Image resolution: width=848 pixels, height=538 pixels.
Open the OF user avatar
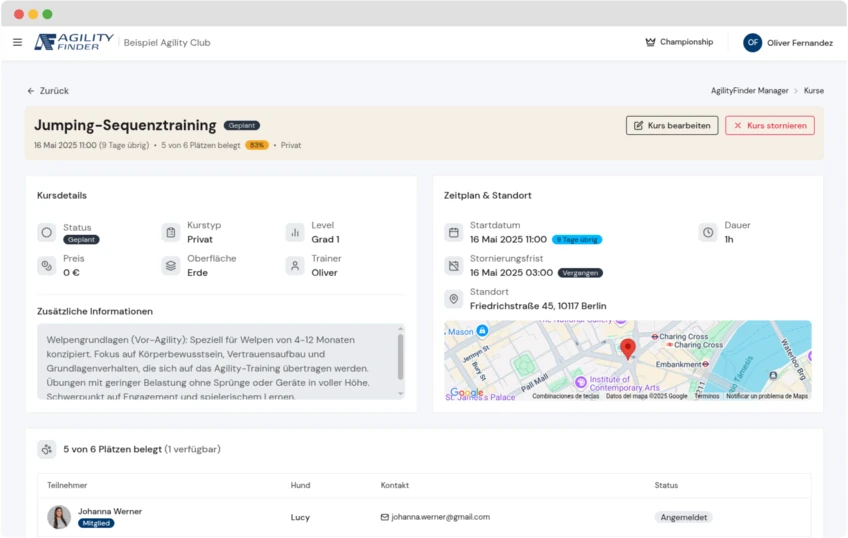[752, 43]
